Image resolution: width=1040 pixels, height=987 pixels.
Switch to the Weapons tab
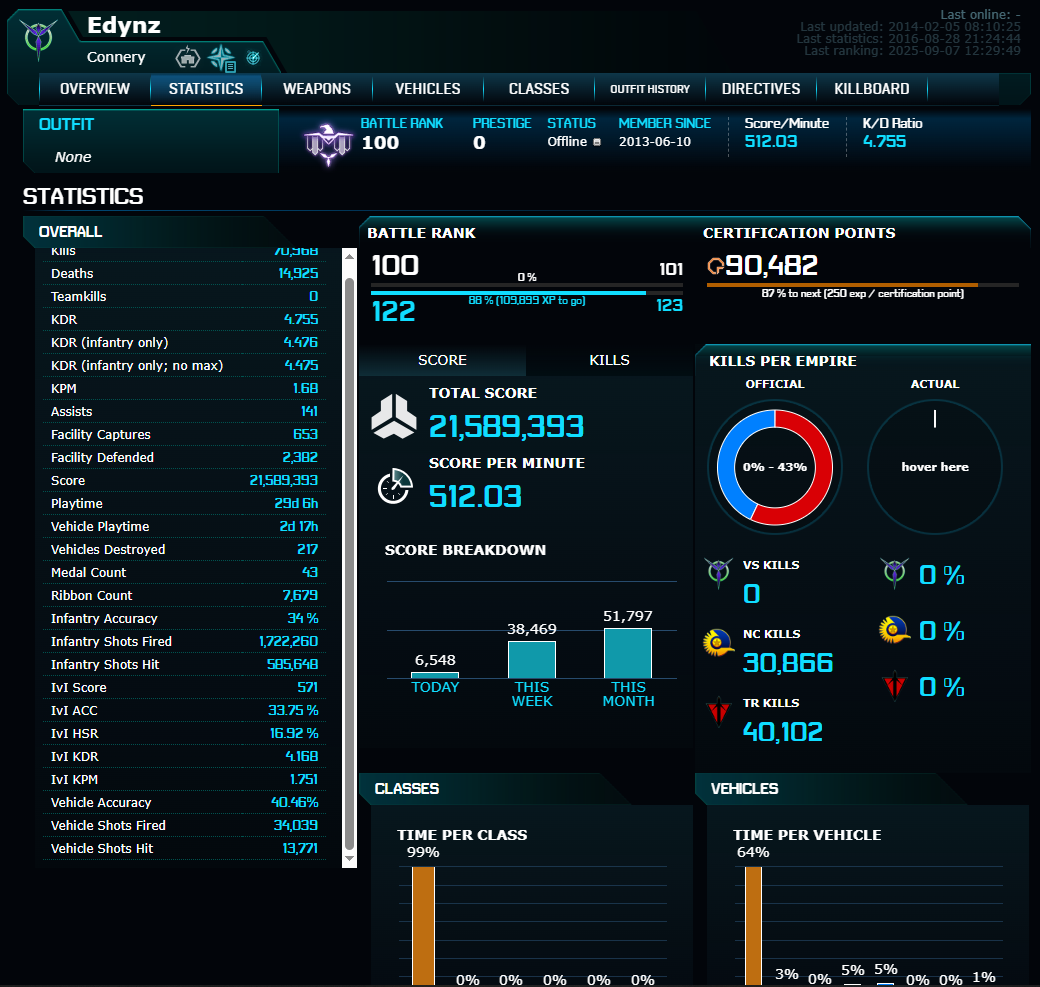click(317, 89)
